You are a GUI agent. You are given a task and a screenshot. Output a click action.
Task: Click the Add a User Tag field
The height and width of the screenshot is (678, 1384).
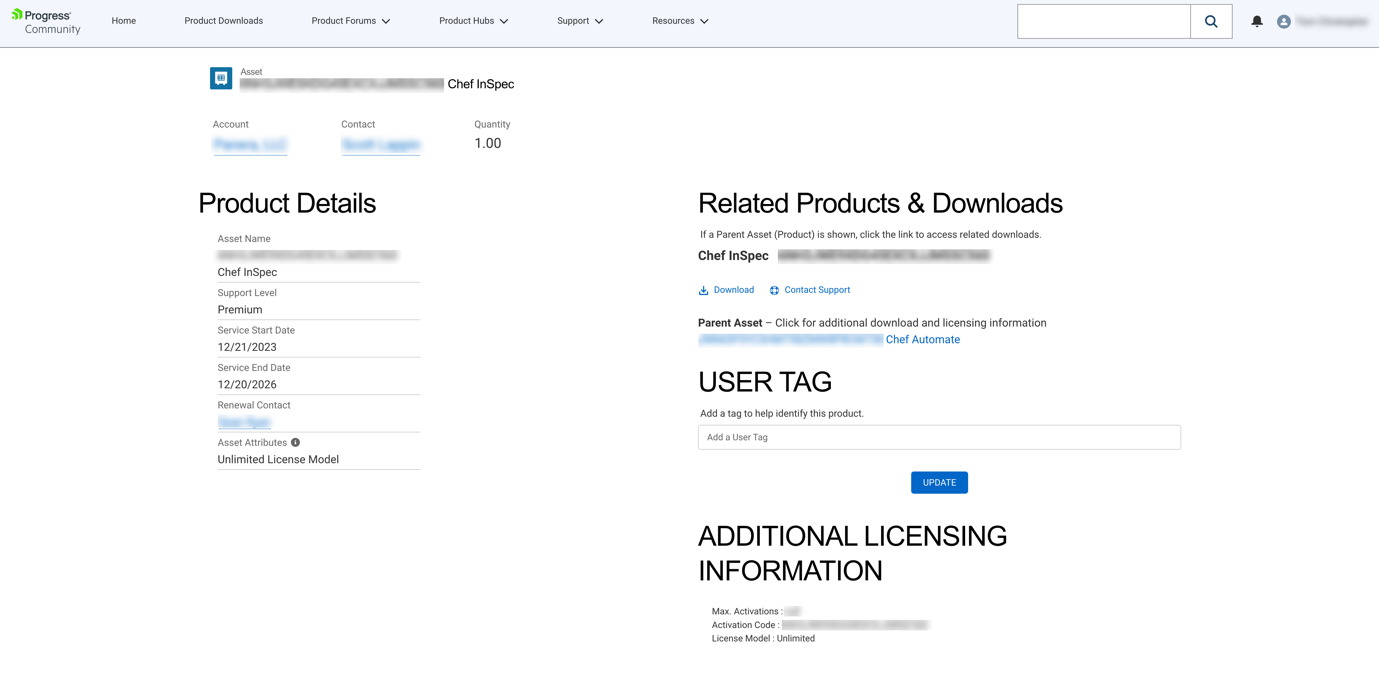click(938, 437)
